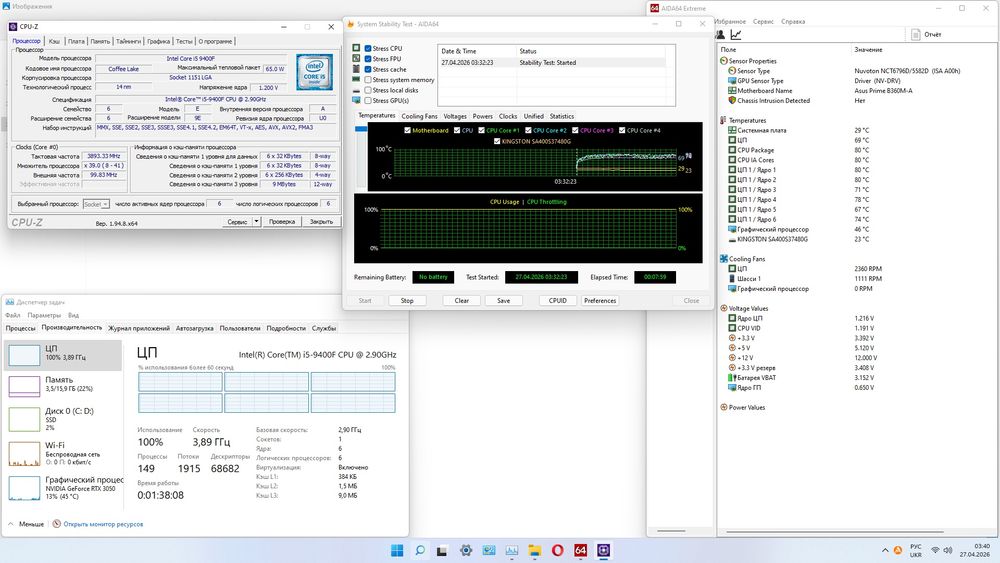Uncheck the Stress FPU checkbox

tap(368, 59)
